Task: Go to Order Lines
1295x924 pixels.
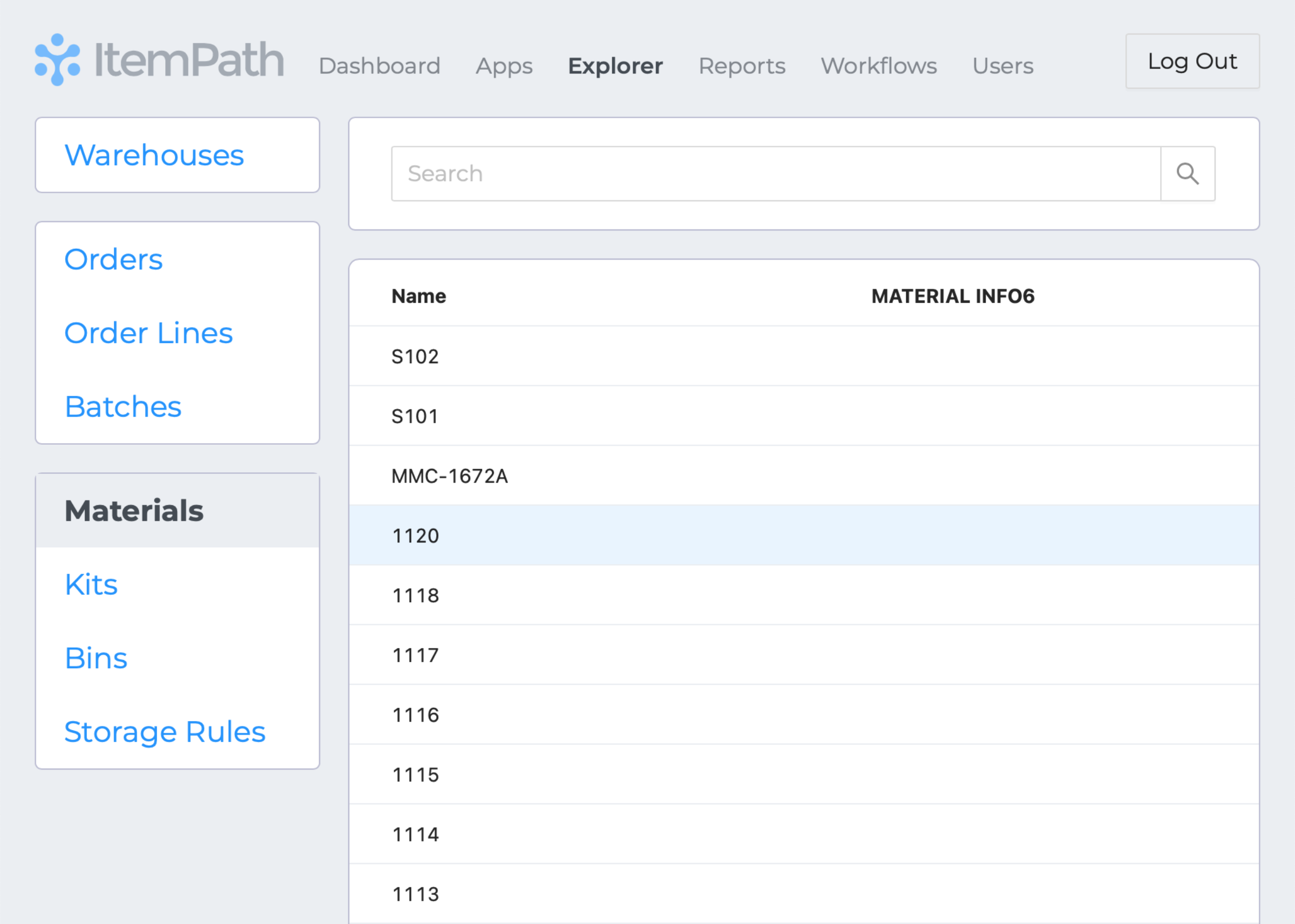Action: (x=148, y=333)
